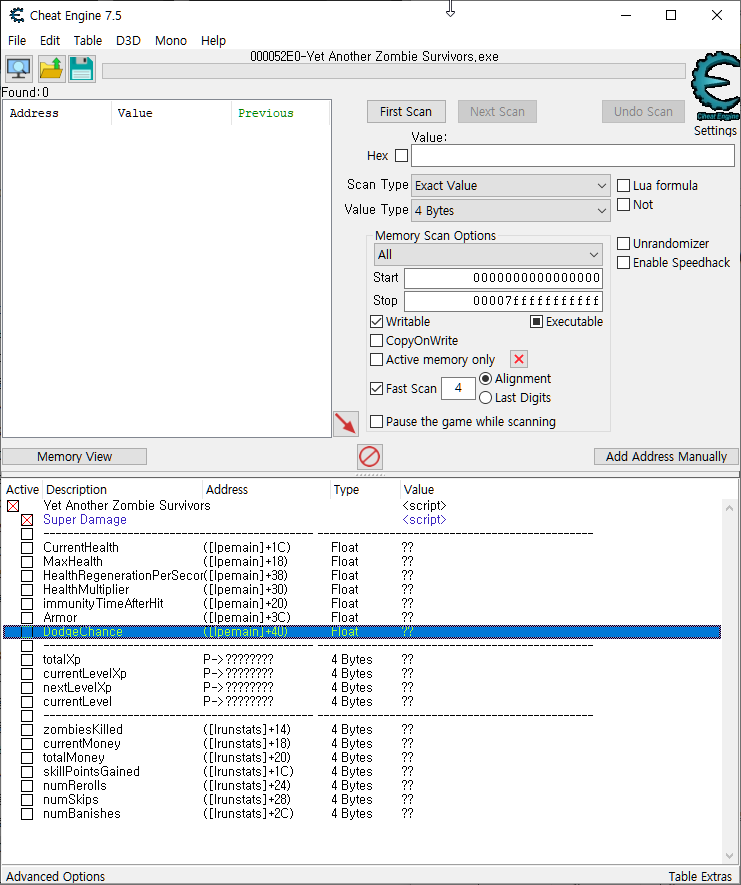
Task: Click the red clear address list icon
Action: 370,456
